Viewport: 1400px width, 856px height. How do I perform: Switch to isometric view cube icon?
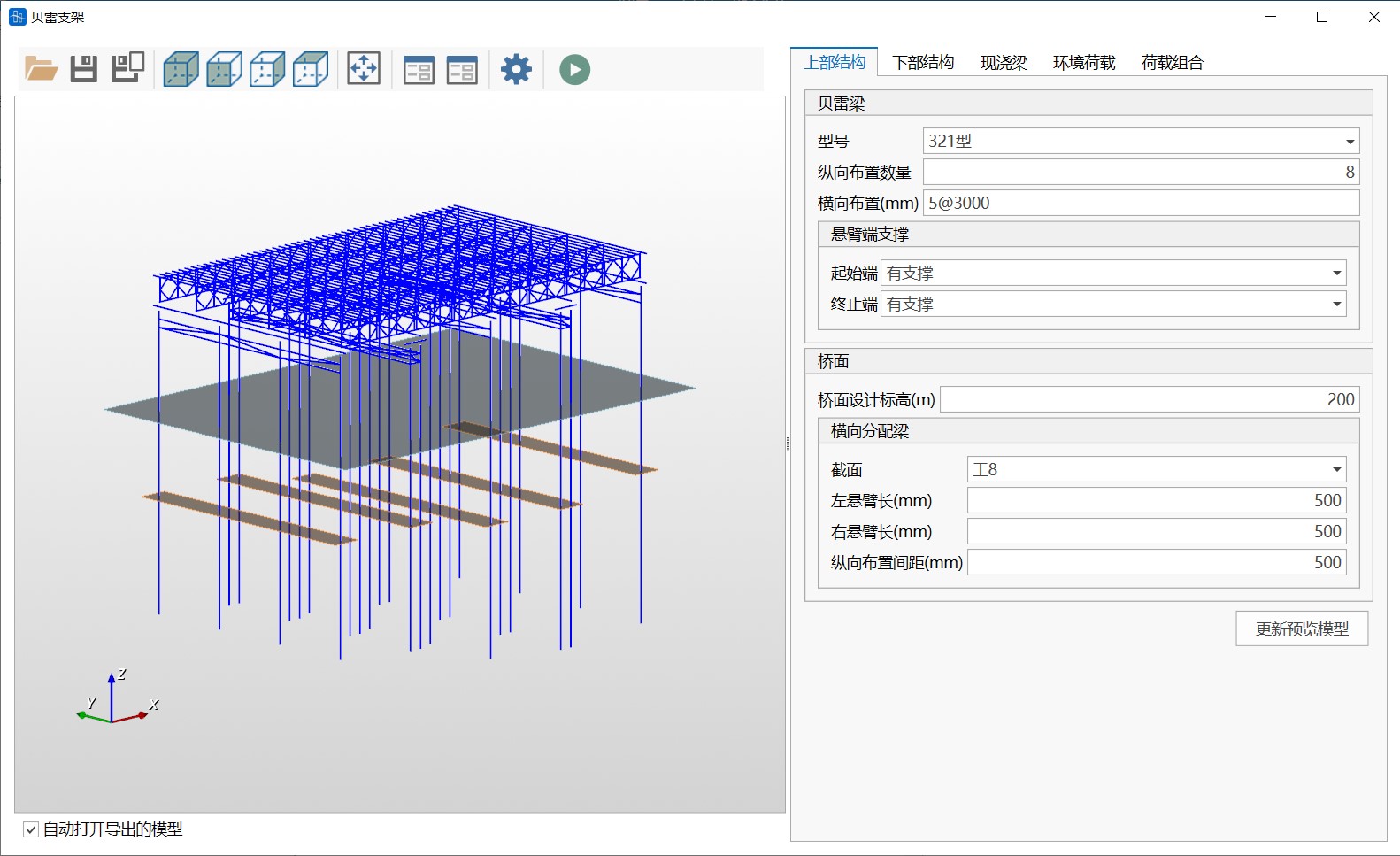181,69
